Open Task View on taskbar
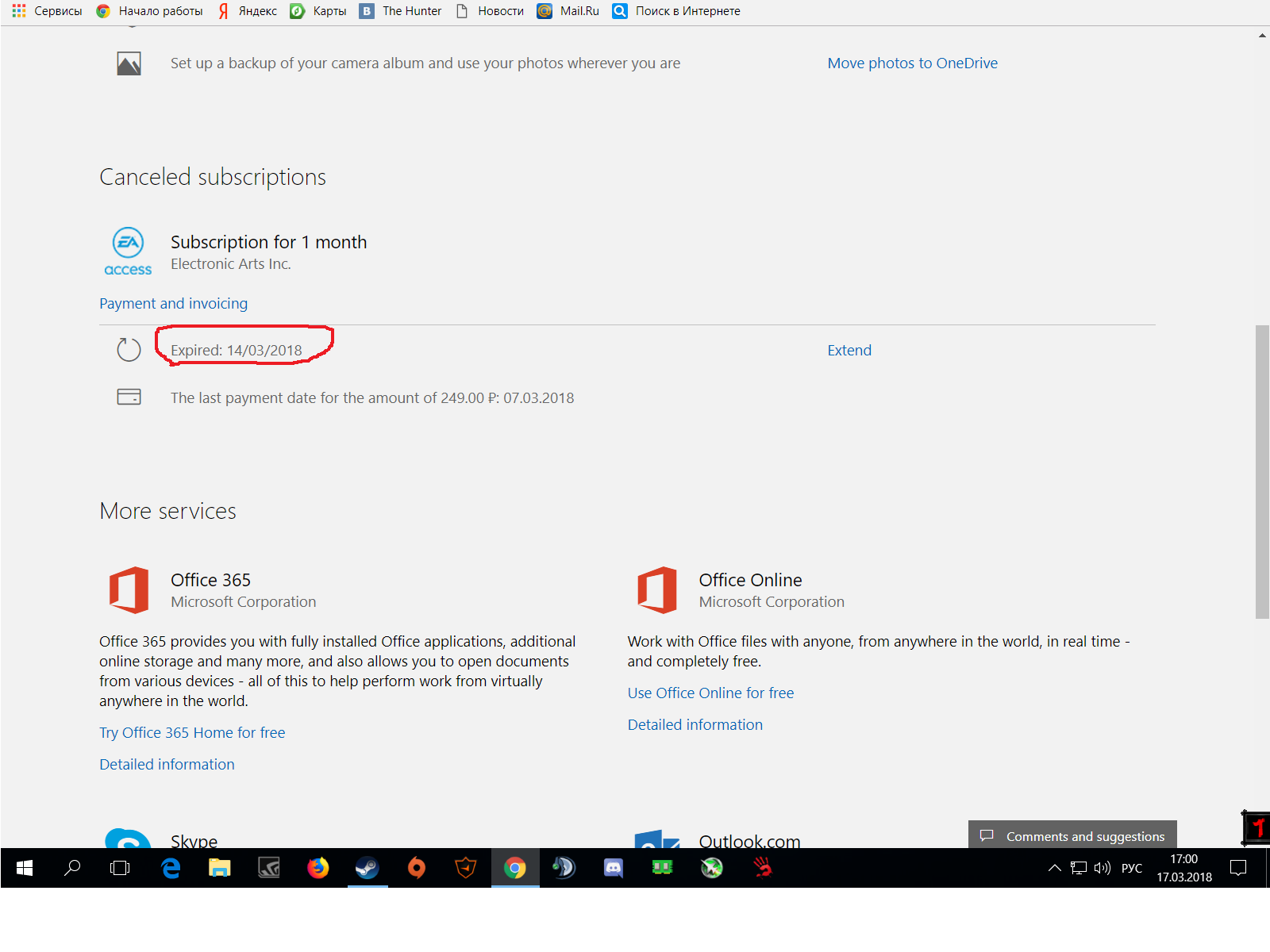This screenshot has height=952, width=1270. point(120,869)
